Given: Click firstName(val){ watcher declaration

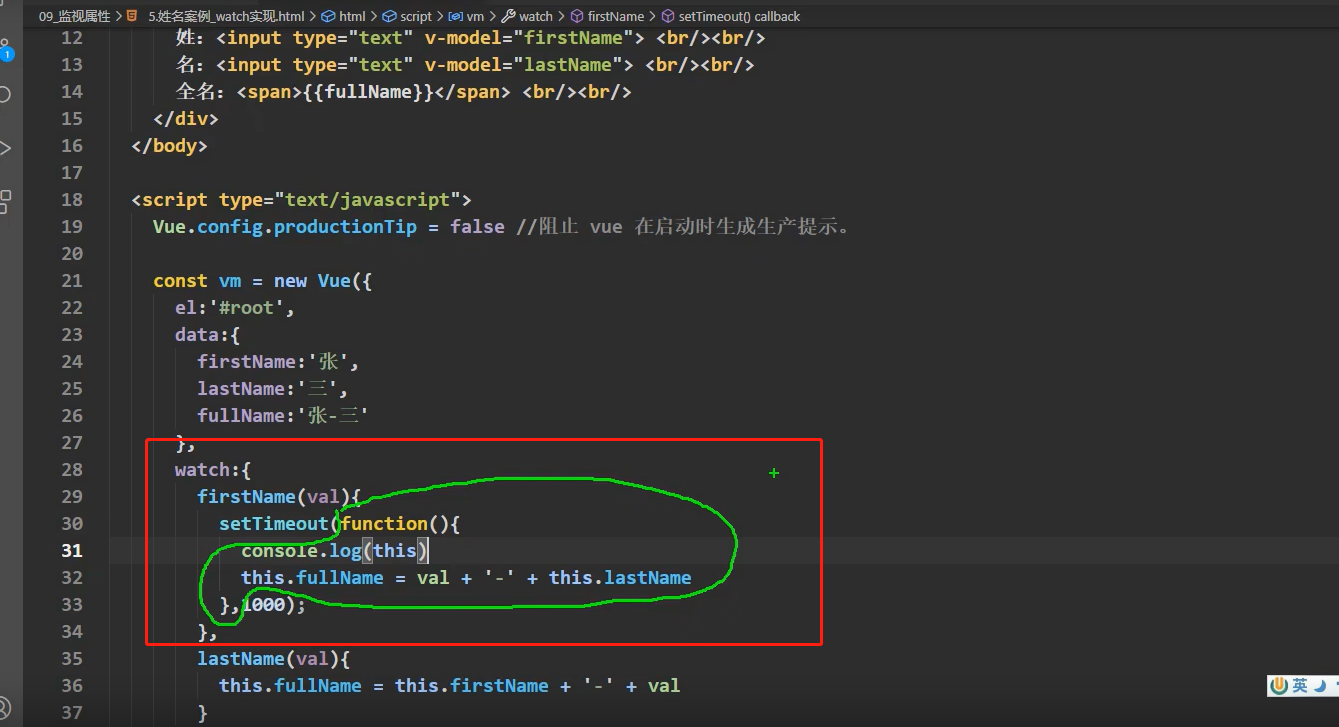Looking at the screenshot, I should coord(278,497).
